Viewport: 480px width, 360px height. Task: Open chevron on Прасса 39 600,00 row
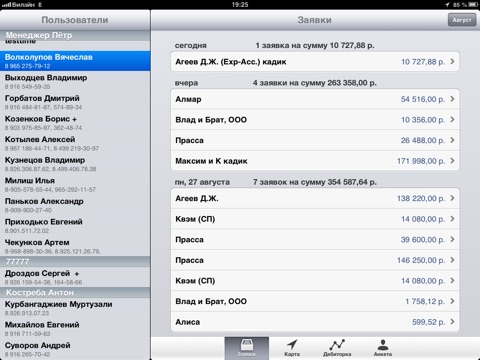coord(452,239)
